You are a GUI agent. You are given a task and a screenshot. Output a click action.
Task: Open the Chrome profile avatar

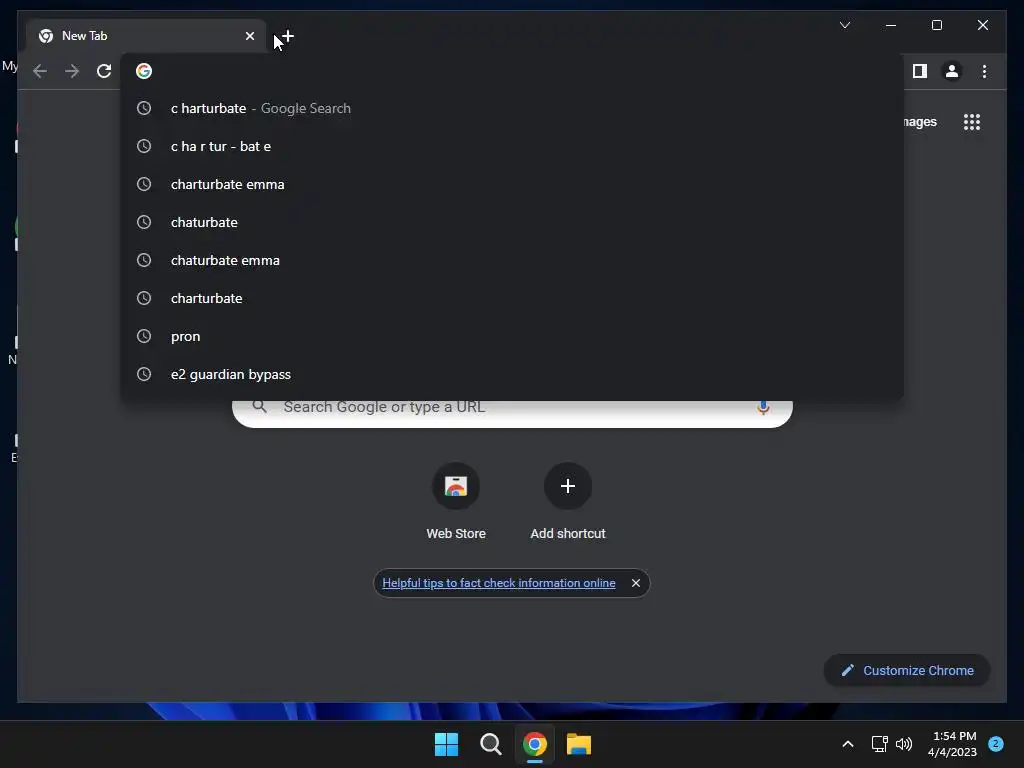pos(952,71)
